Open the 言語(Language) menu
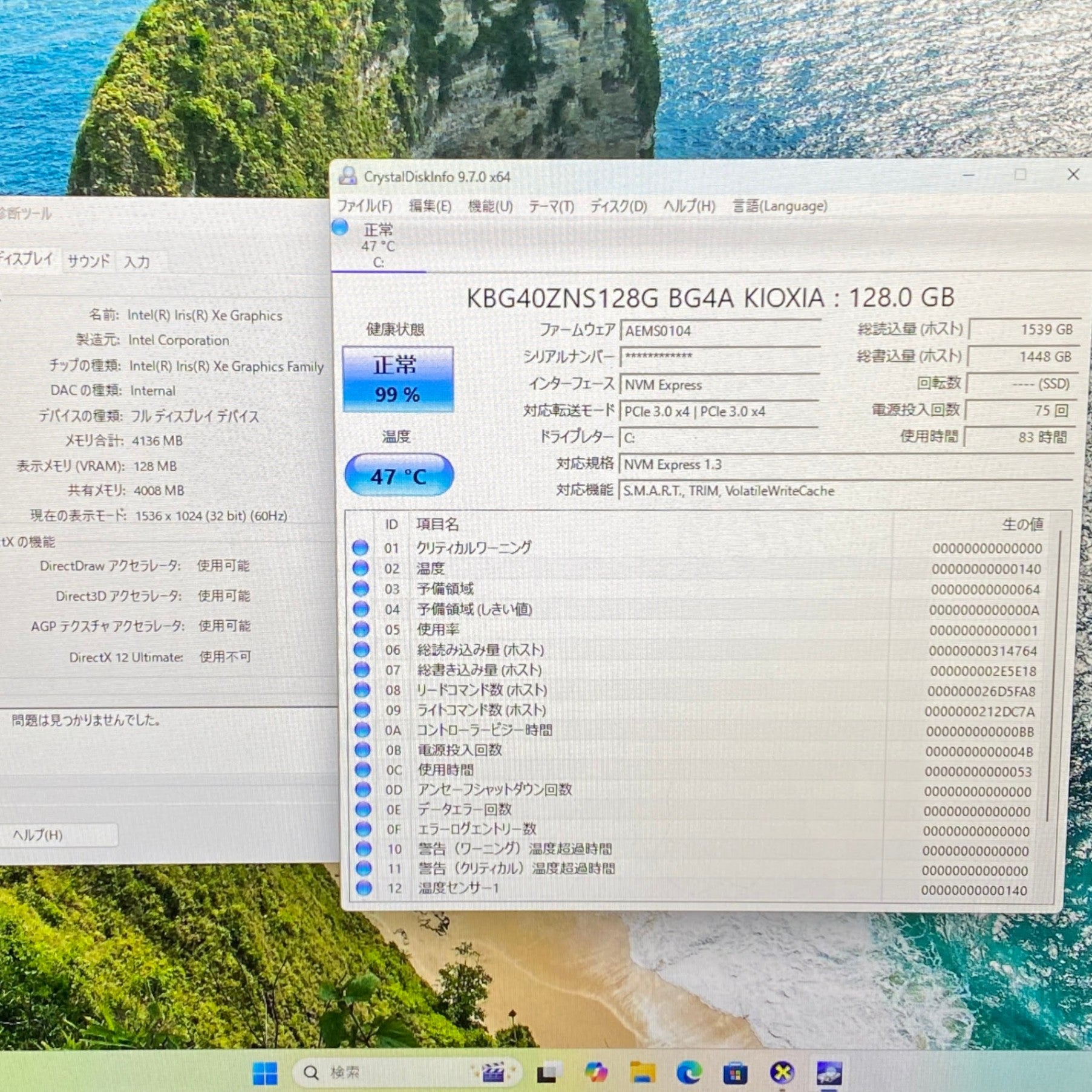The width and height of the screenshot is (1092, 1092). click(x=779, y=206)
